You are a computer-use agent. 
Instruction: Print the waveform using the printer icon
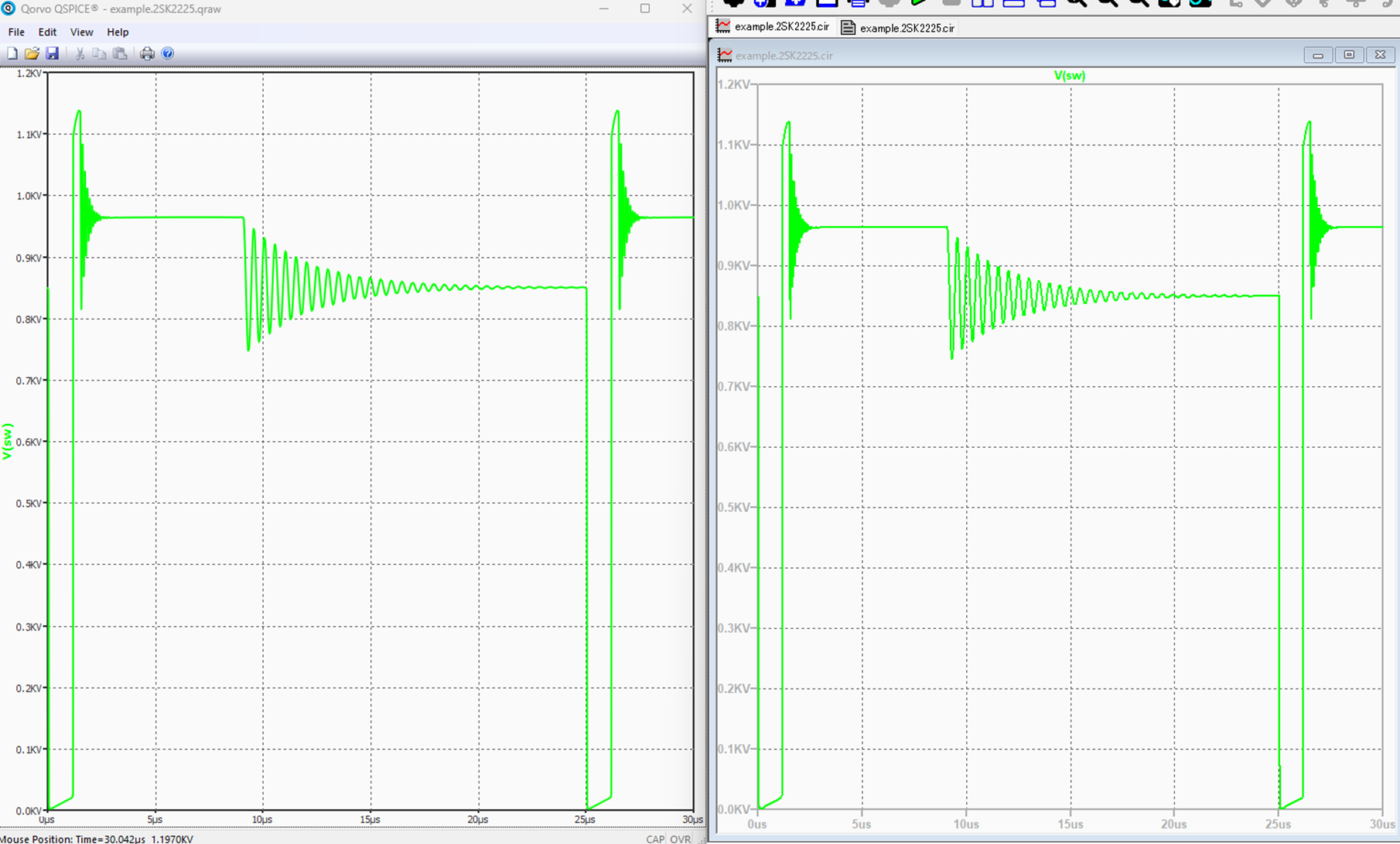point(147,53)
